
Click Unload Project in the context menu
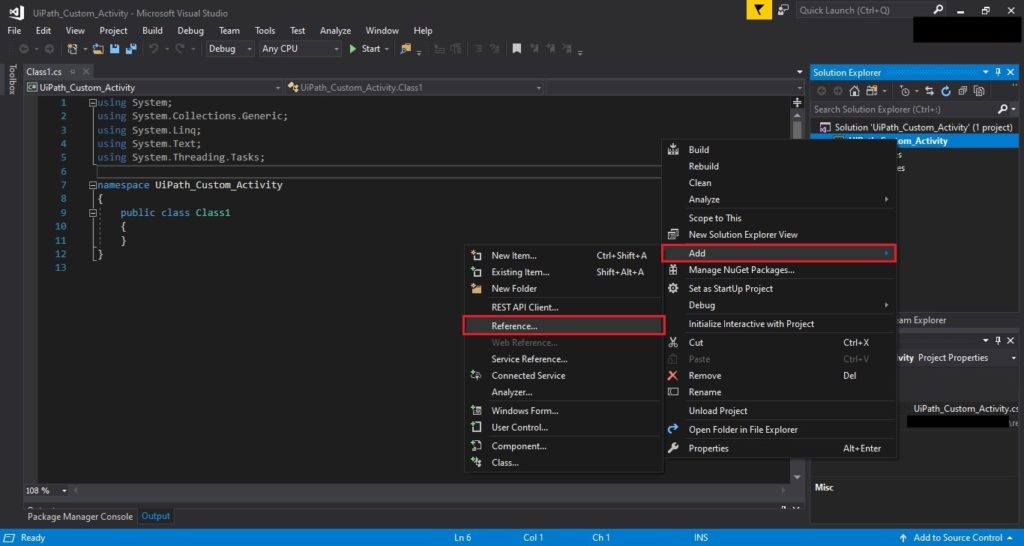pos(780,411)
